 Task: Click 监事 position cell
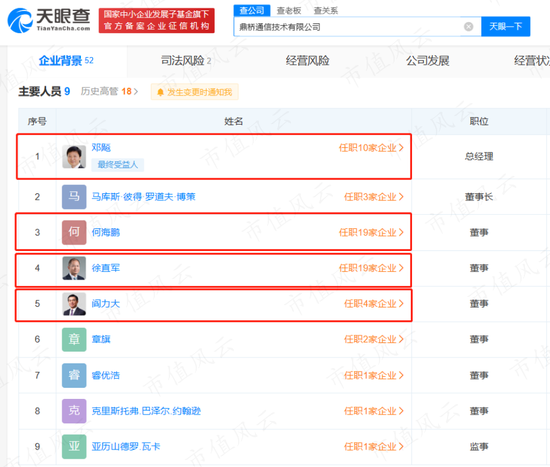(x=479, y=447)
